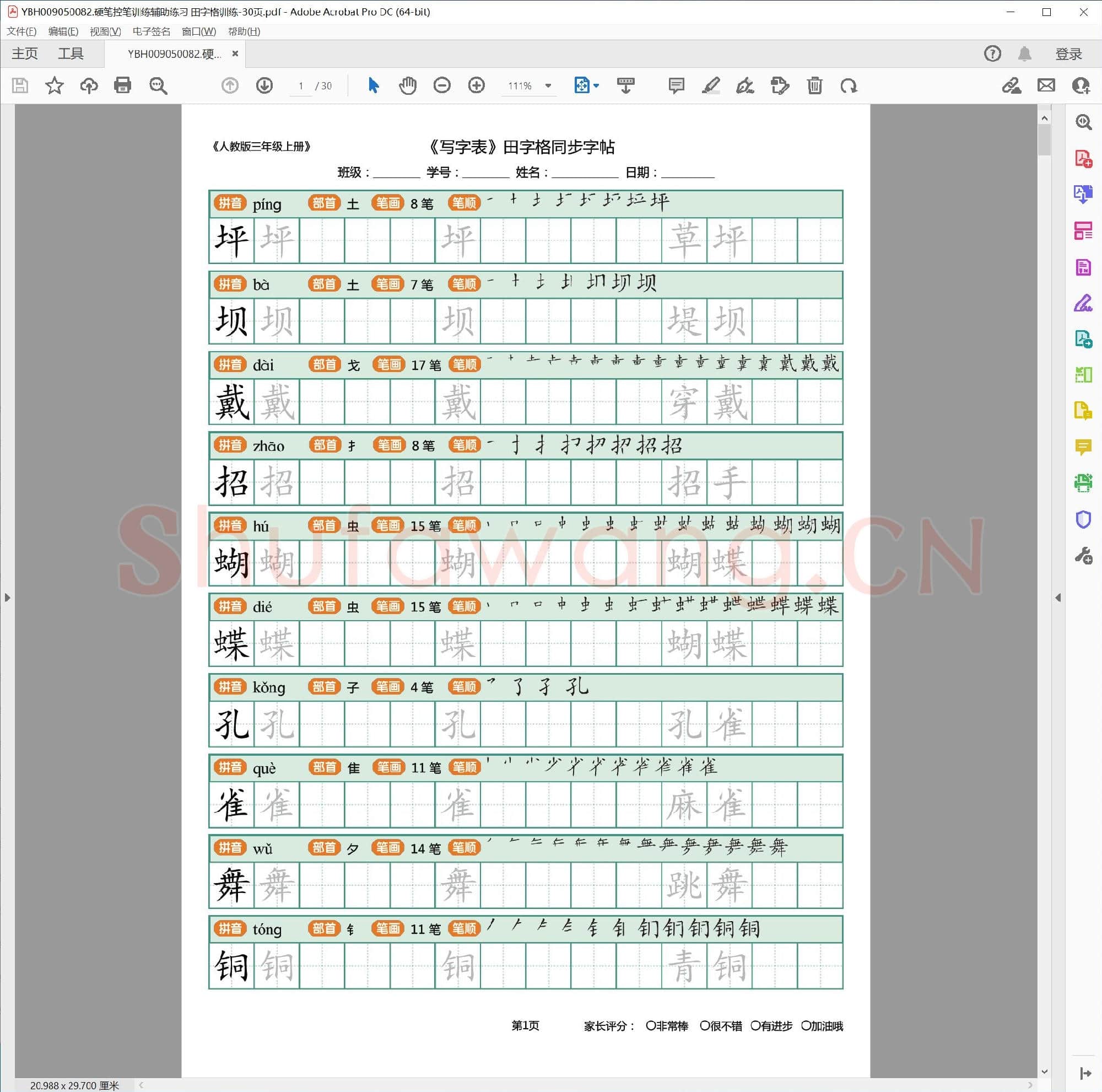The width and height of the screenshot is (1102, 1092).
Task: Click the page number input field
Action: point(301,85)
